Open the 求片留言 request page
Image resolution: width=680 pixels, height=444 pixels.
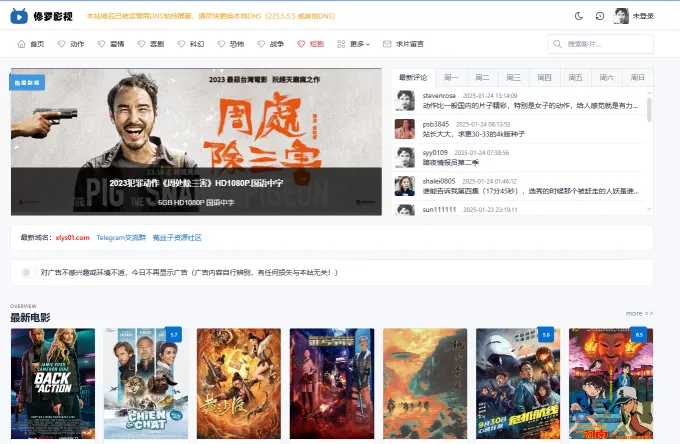[x=403, y=44]
